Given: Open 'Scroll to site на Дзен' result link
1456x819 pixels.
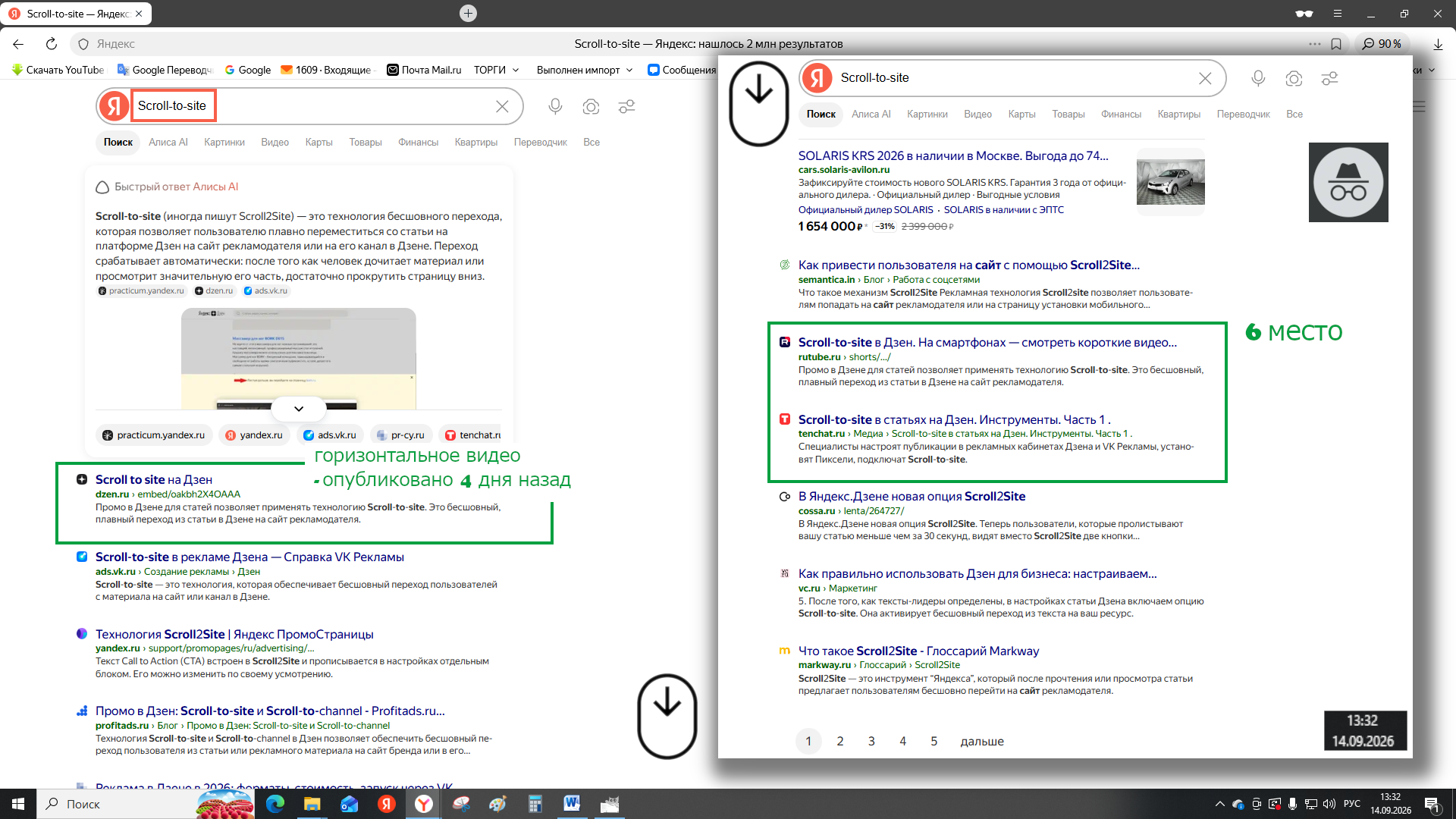Looking at the screenshot, I should pos(154,479).
